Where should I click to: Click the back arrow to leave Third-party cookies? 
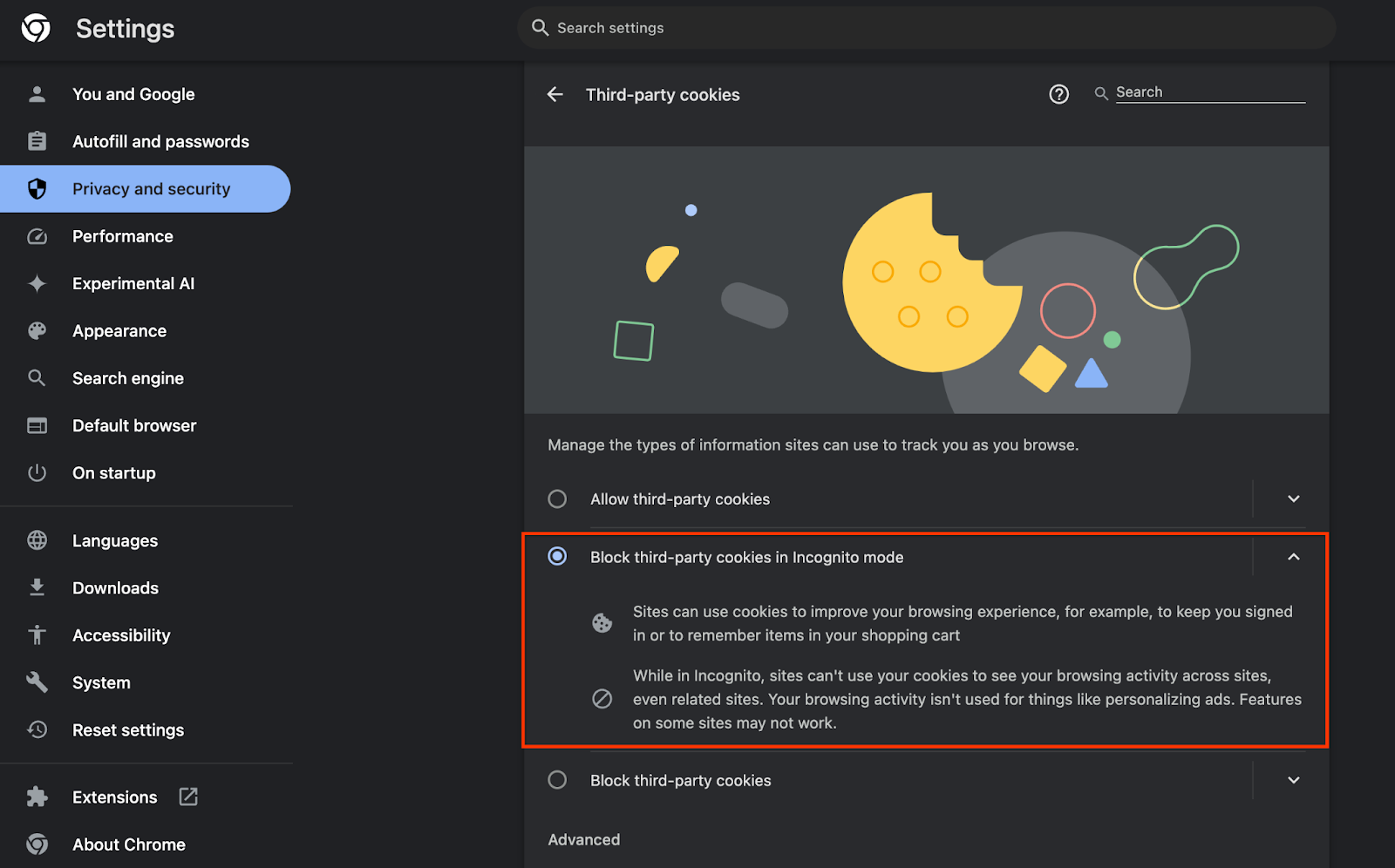click(555, 94)
